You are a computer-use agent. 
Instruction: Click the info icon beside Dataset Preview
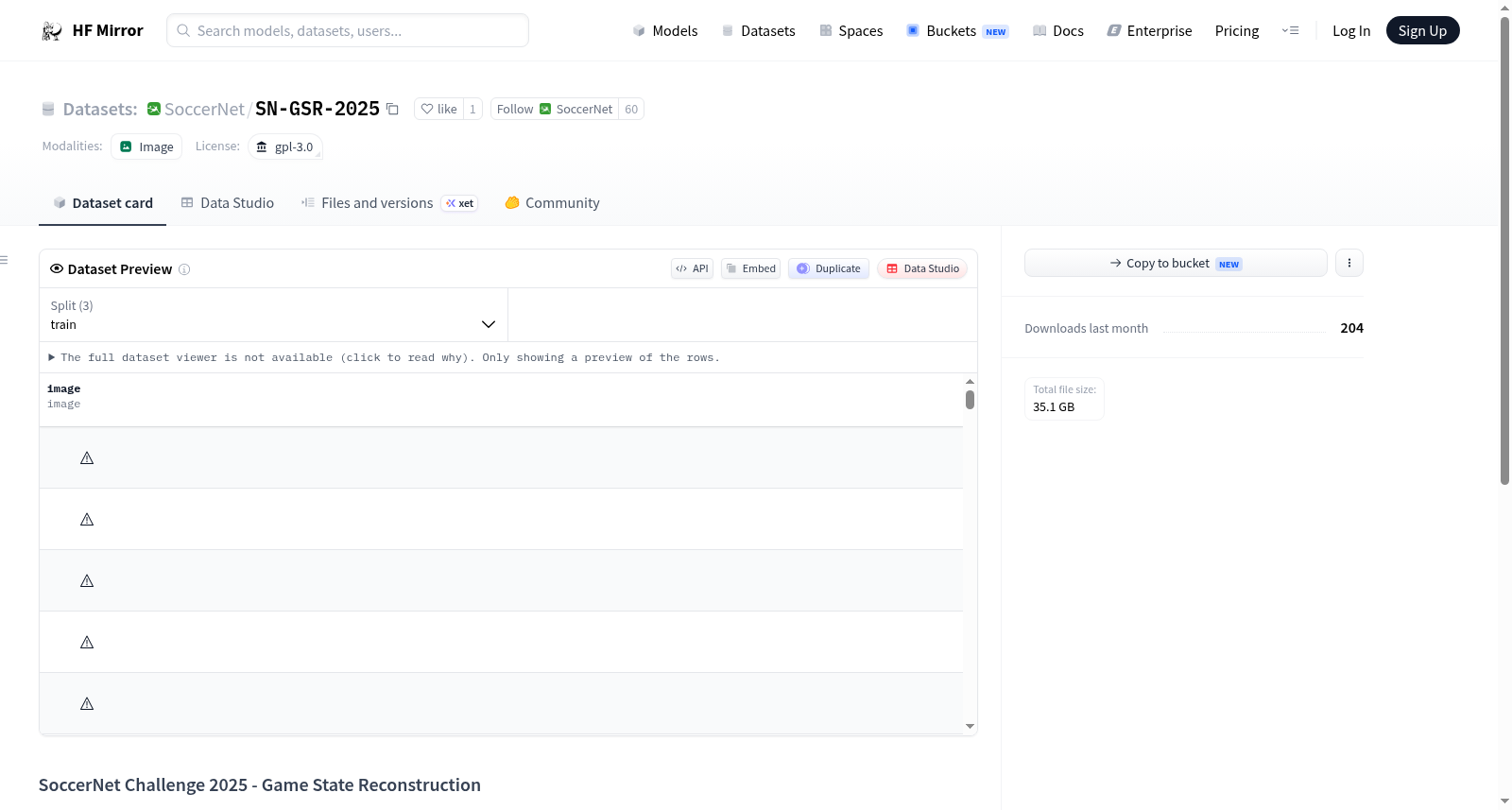[x=184, y=269]
